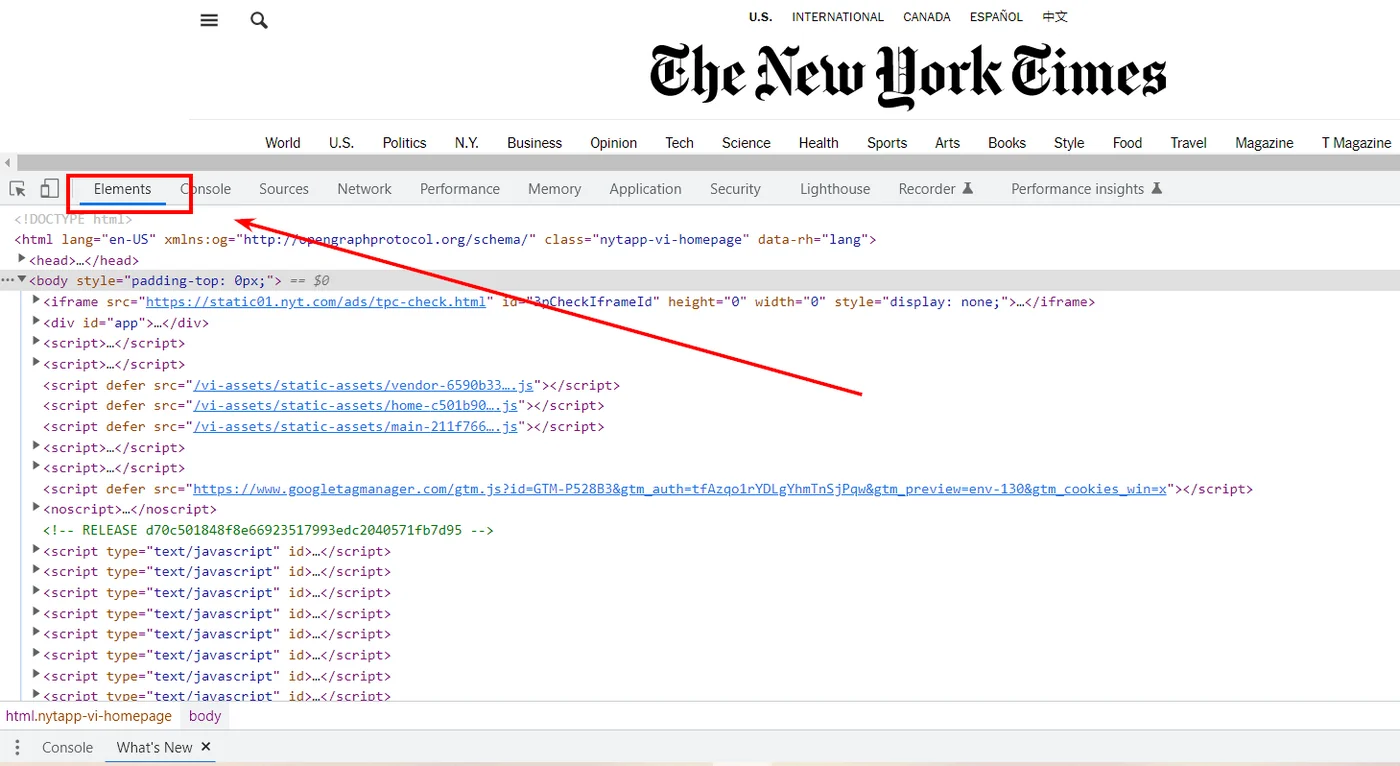Open the Opinion section

(x=614, y=143)
